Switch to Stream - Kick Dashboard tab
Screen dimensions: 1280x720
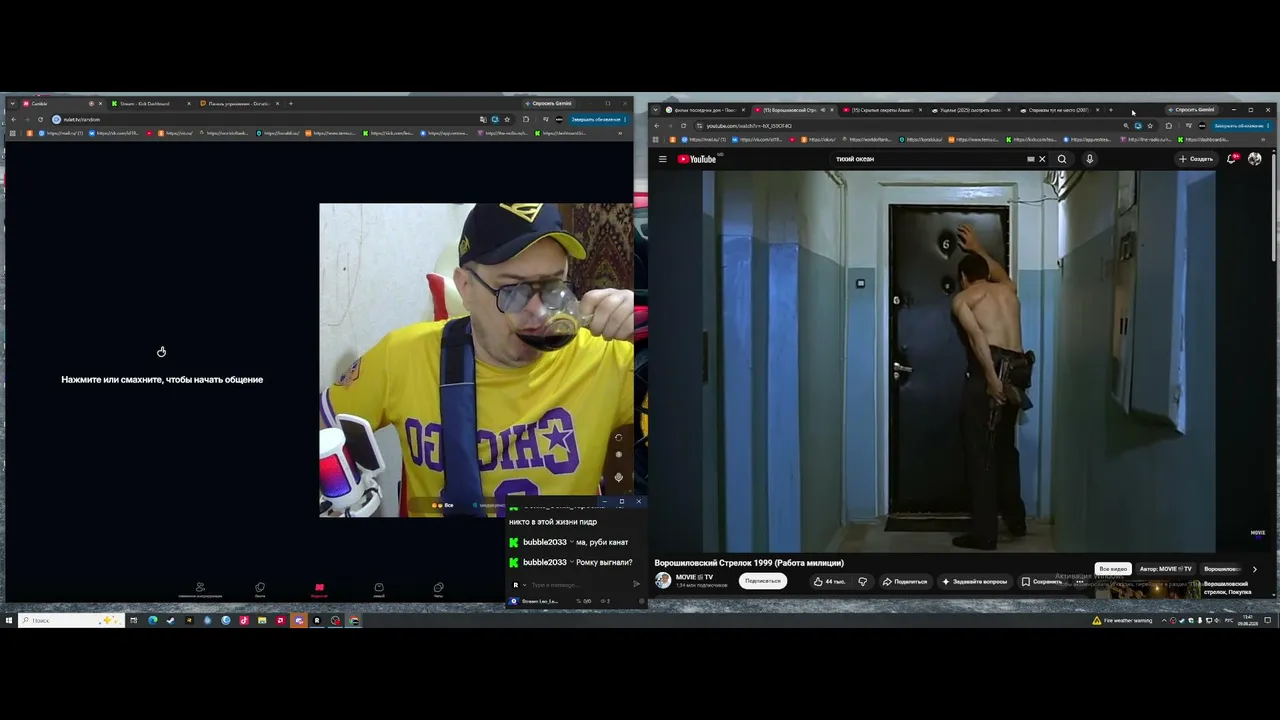(x=150, y=103)
